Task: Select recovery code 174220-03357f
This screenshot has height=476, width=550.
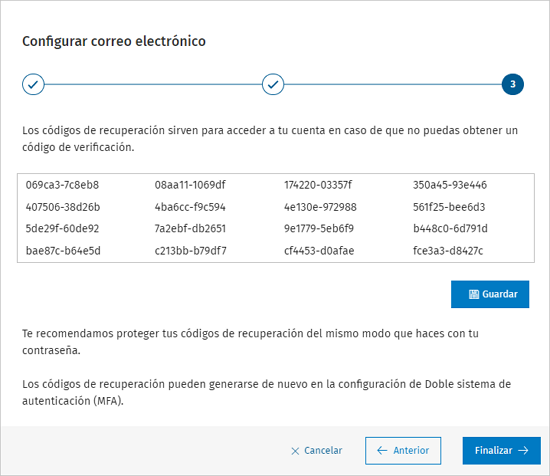Action: click(318, 185)
